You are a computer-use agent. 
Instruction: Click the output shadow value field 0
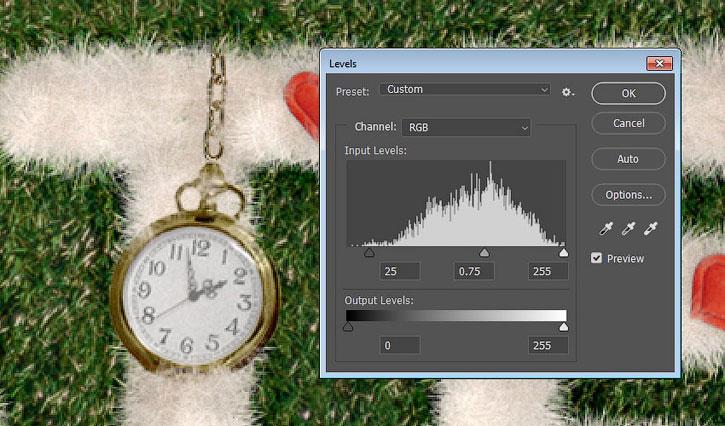click(400, 345)
